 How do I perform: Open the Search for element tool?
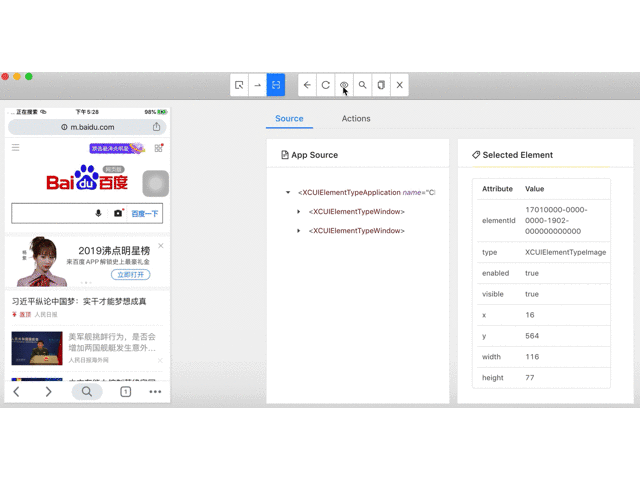coord(362,85)
